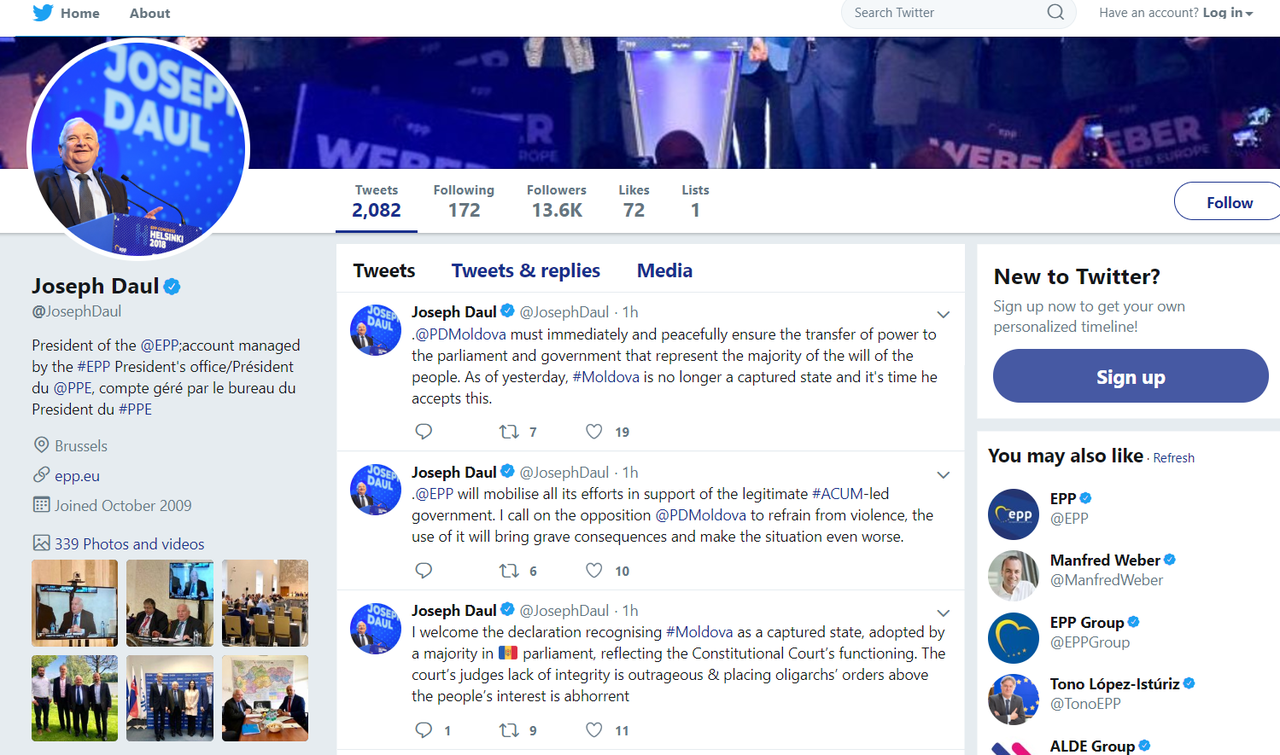1280x755 pixels.
Task: View the 172 Following list
Action: click(x=464, y=201)
